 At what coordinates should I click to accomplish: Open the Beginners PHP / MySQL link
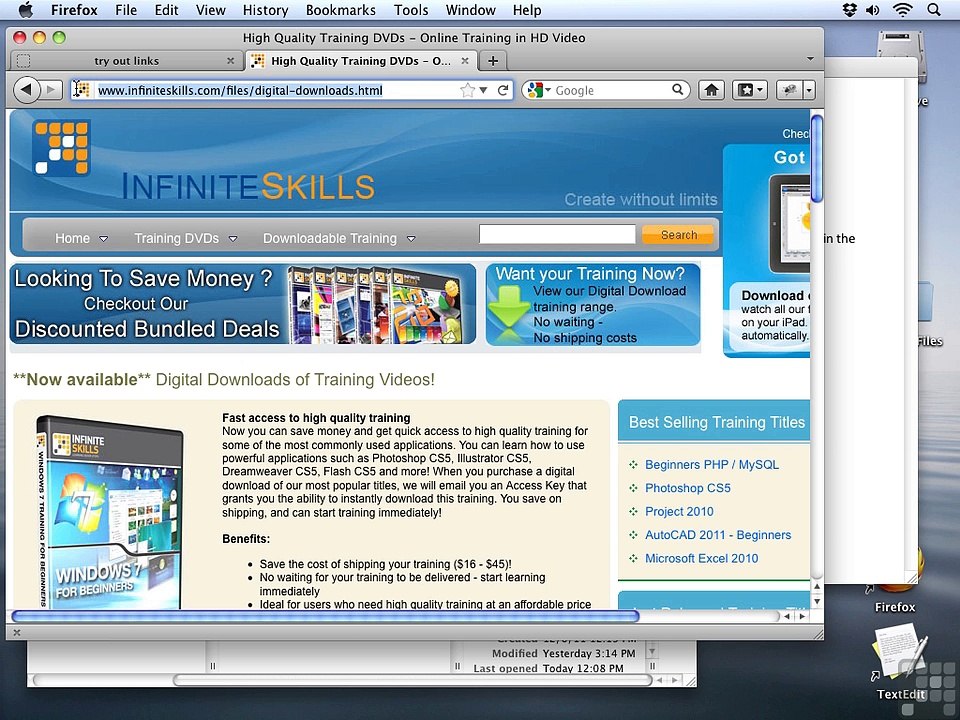711,465
